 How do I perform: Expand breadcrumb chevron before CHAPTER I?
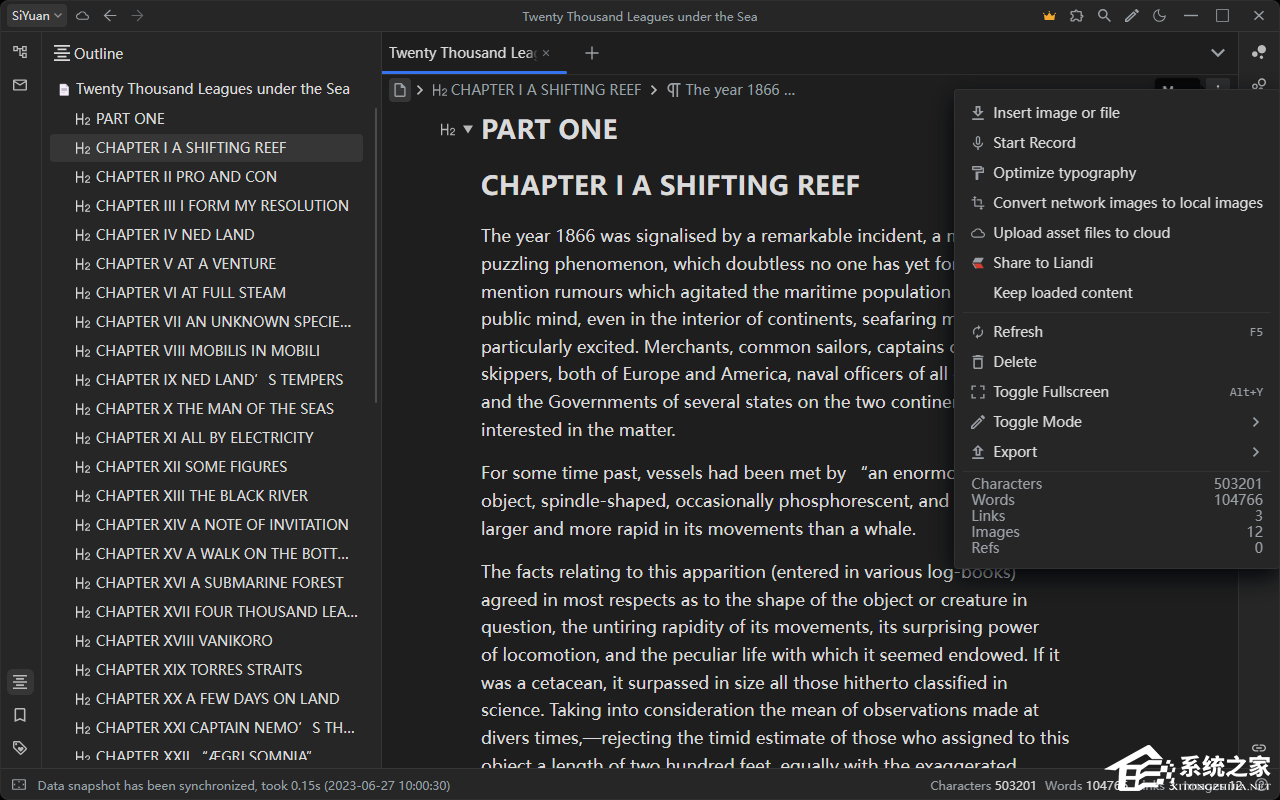coord(421,90)
